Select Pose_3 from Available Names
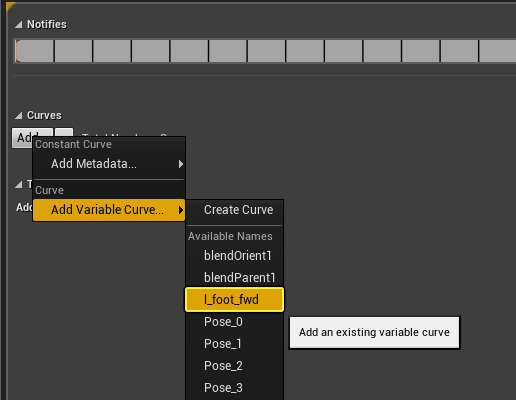The width and height of the screenshot is (516, 400). tap(235, 388)
